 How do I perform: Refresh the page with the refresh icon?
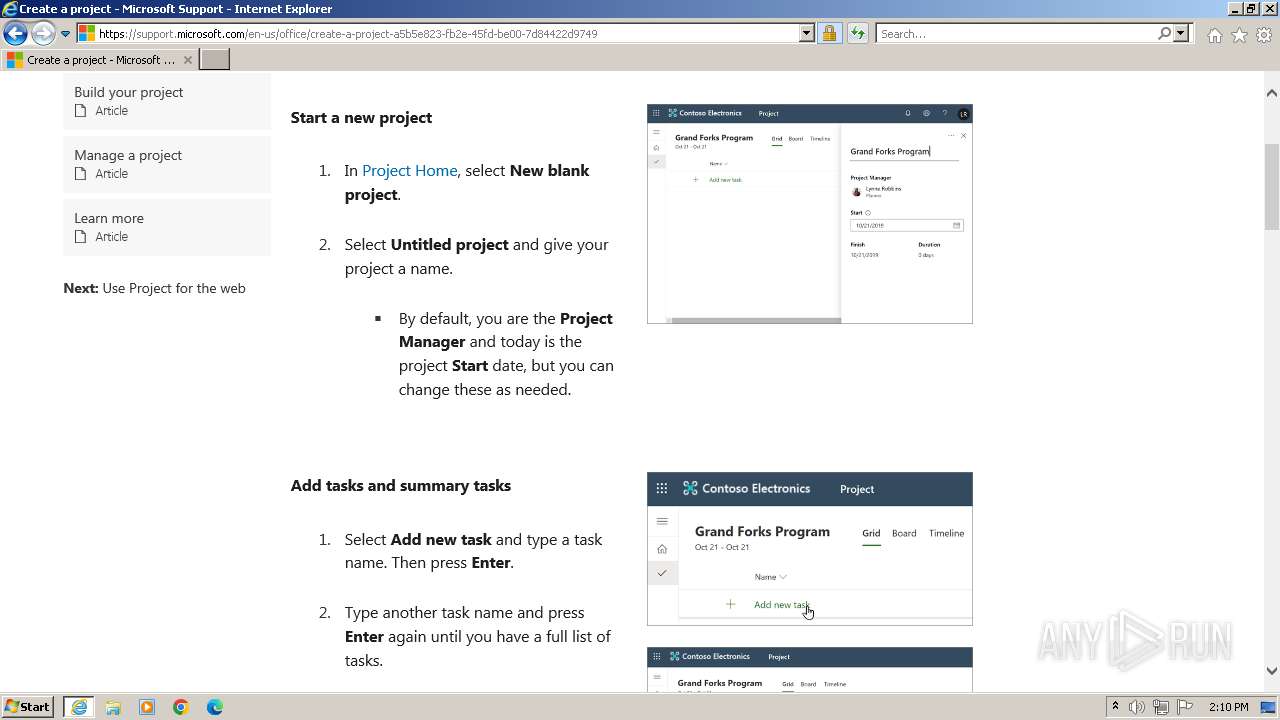[857, 33]
